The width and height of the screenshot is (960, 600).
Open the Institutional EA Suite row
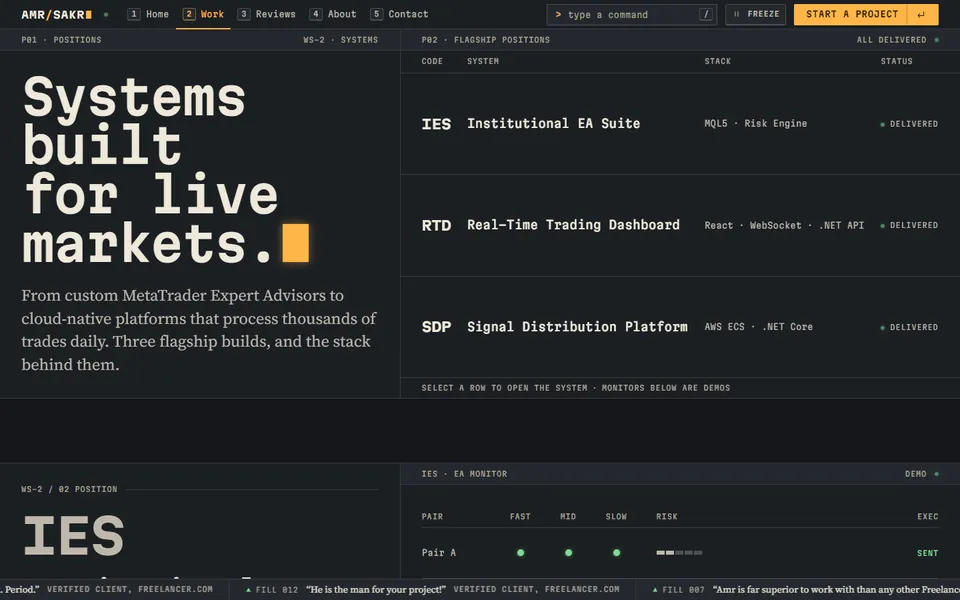coord(680,124)
